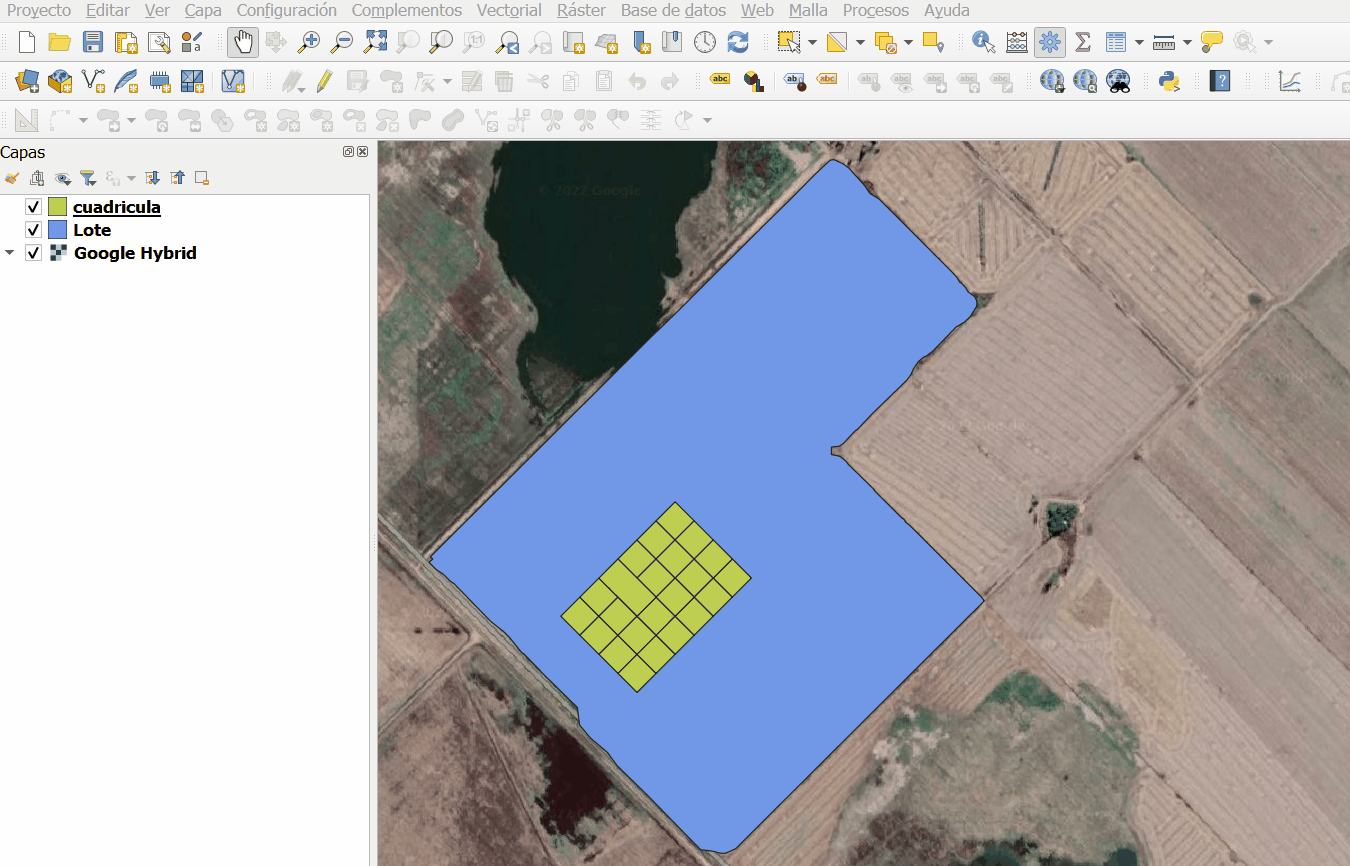Image resolution: width=1350 pixels, height=866 pixels.
Task: Open the Vectorial menu
Action: (x=509, y=10)
